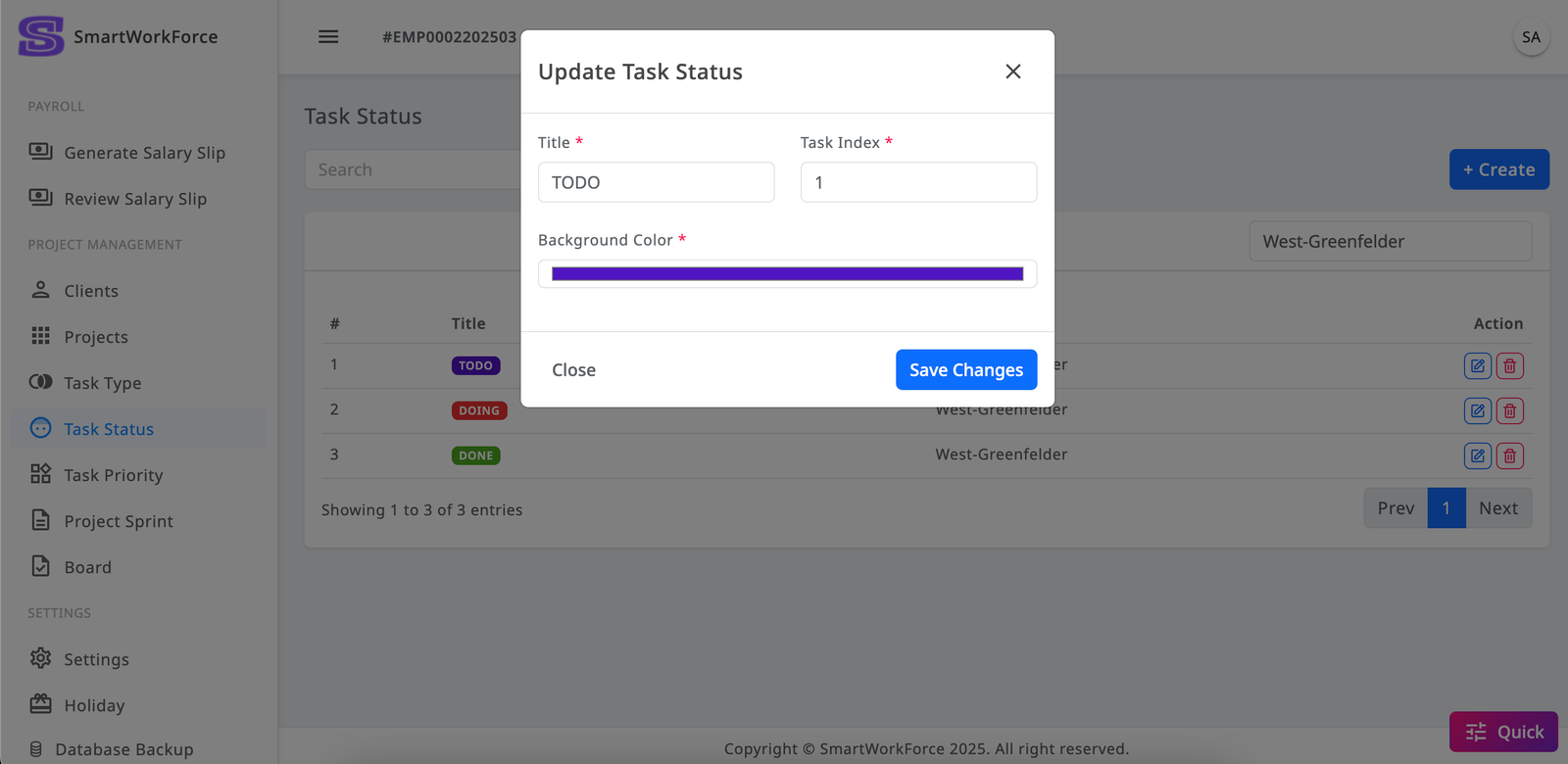
Task: Click the delete icon for the DONE row
Action: (1510, 455)
